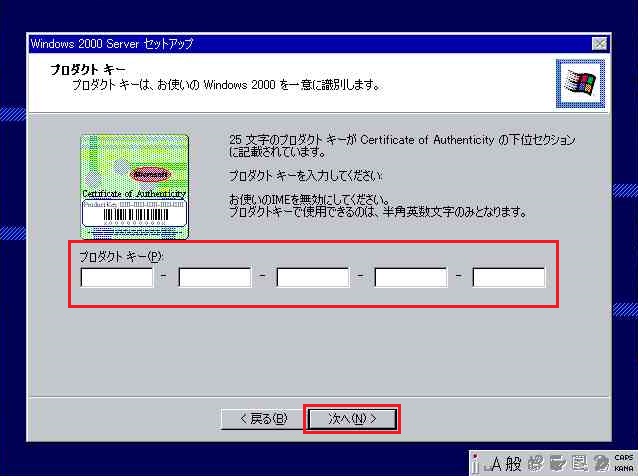The height and width of the screenshot is (476, 638).
Task: Click into the fourth product key box
Action: pyautogui.click(x=410, y=277)
